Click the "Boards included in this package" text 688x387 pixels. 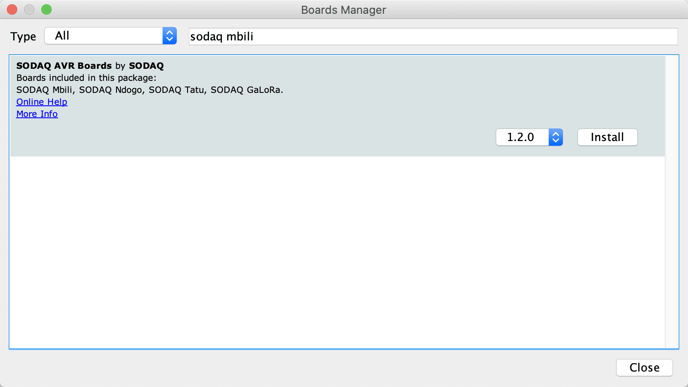(x=86, y=78)
